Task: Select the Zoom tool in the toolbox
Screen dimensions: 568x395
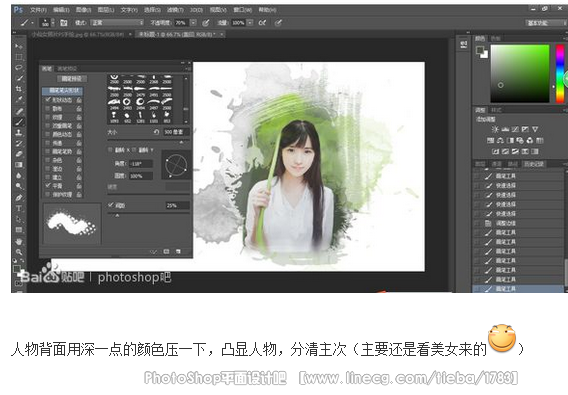Action: [18, 252]
